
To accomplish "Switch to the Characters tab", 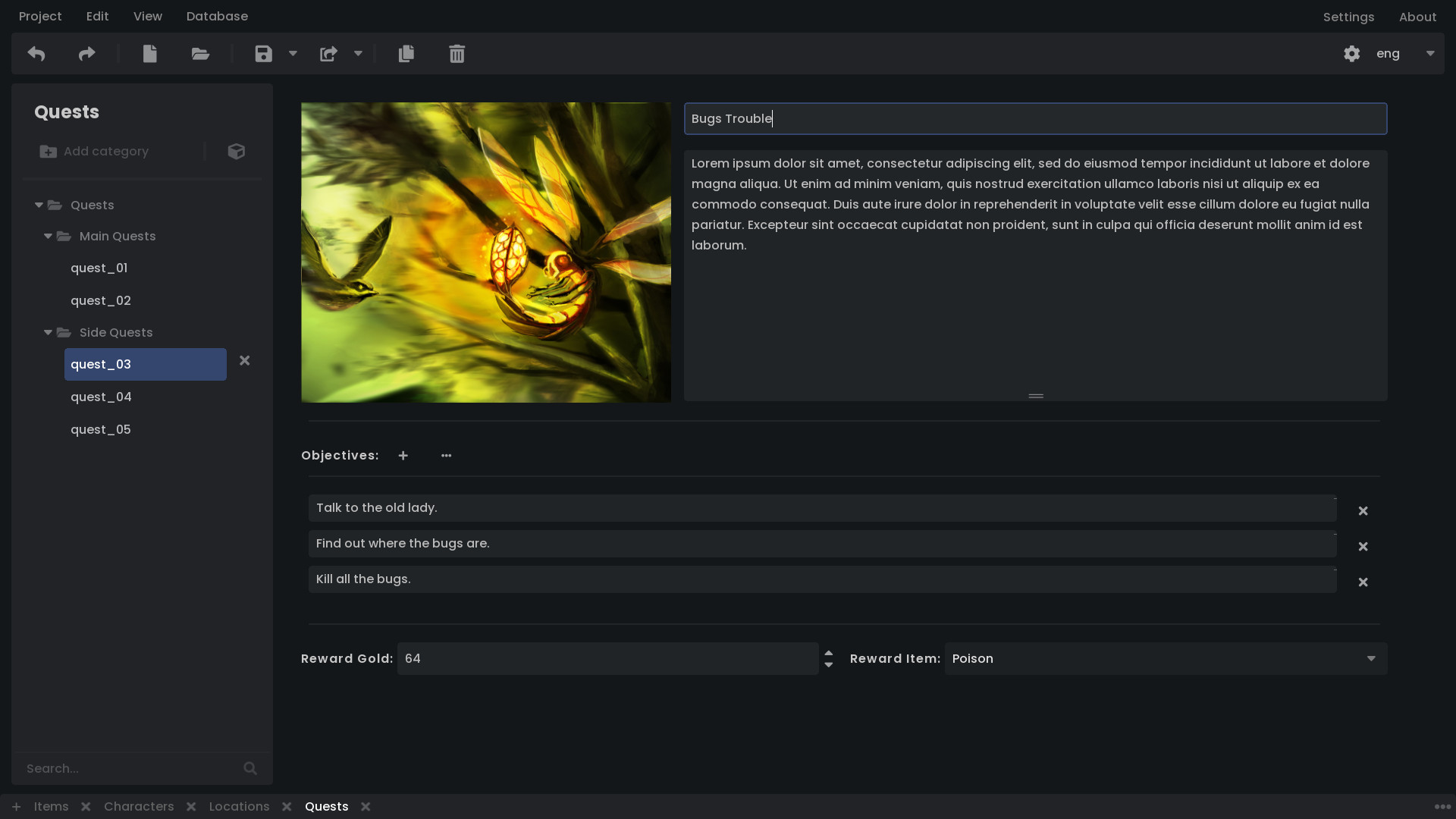I will pos(140,806).
